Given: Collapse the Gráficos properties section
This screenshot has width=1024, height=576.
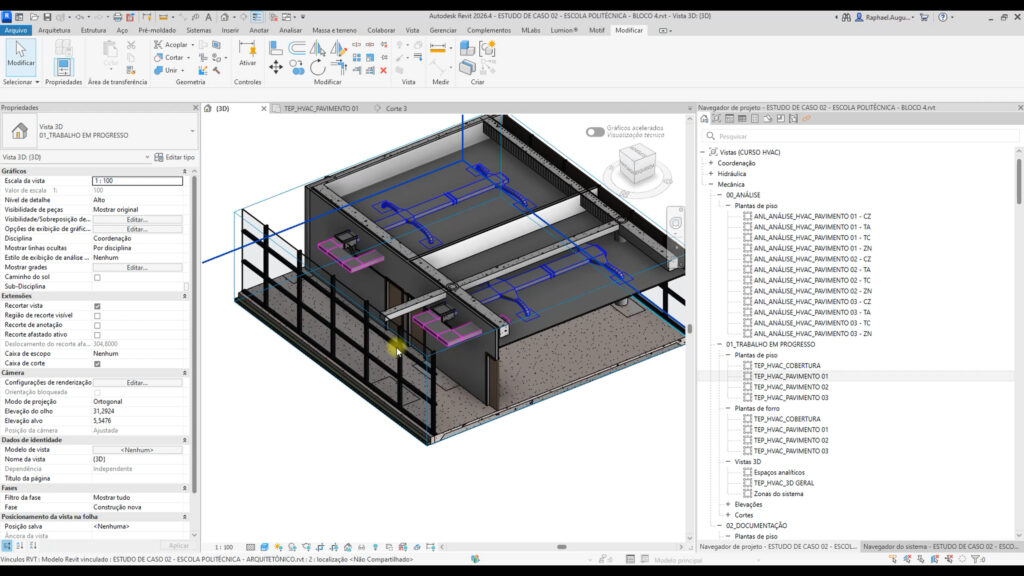Looking at the screenshot, I should 185,171.
